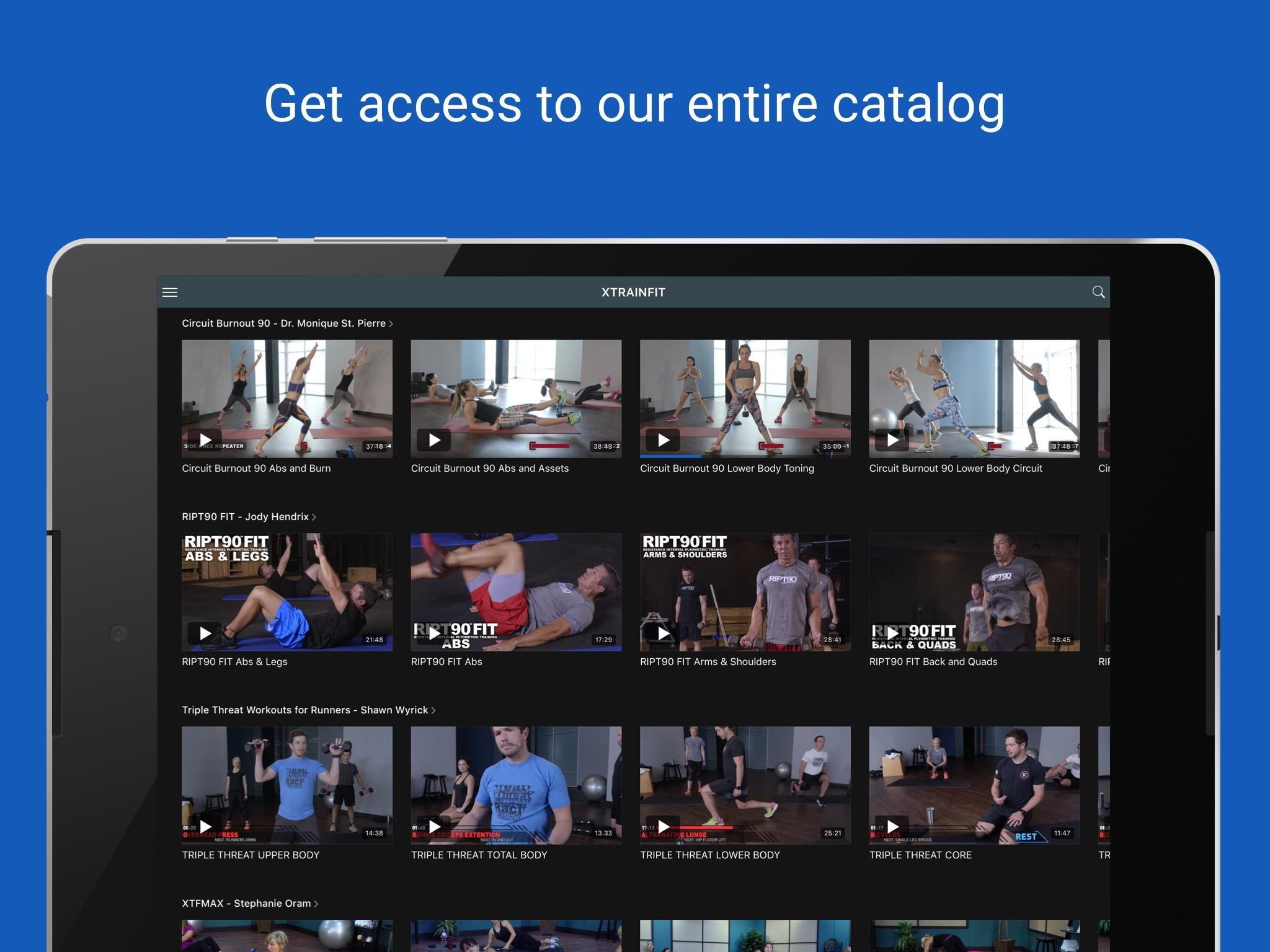Select the 14:38 duration badge
The width and height of the screenshot is (1270, 952).
coord(374,833)
